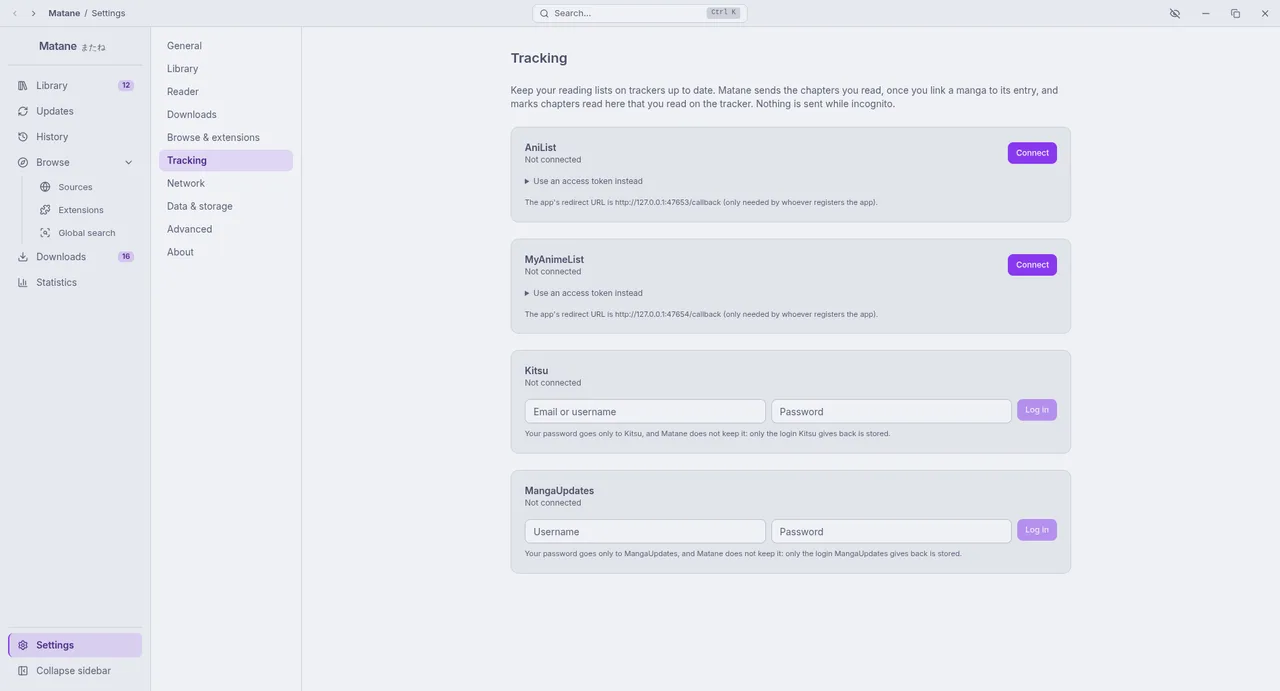Open Browse & extensions settings
1280x691 pixels.
[226, 138]
